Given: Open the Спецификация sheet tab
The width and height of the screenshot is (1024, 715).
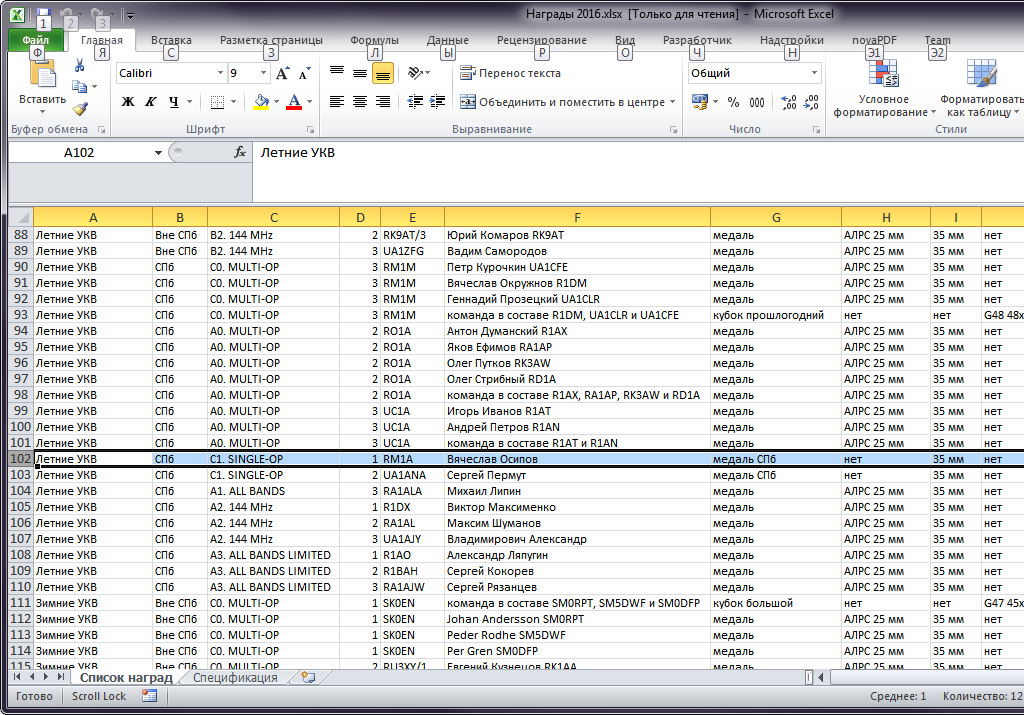Looking at the screenshot, I should [235, 678].
